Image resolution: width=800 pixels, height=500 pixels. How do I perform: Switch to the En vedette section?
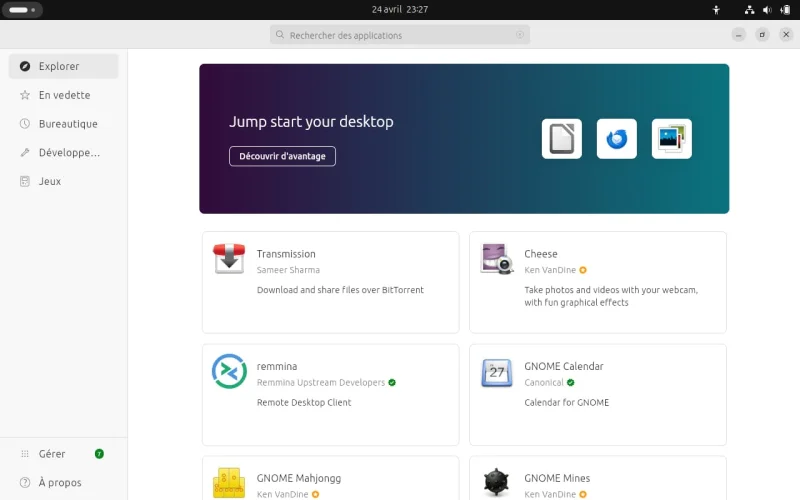pyautogui.click(x=63, y=95)
